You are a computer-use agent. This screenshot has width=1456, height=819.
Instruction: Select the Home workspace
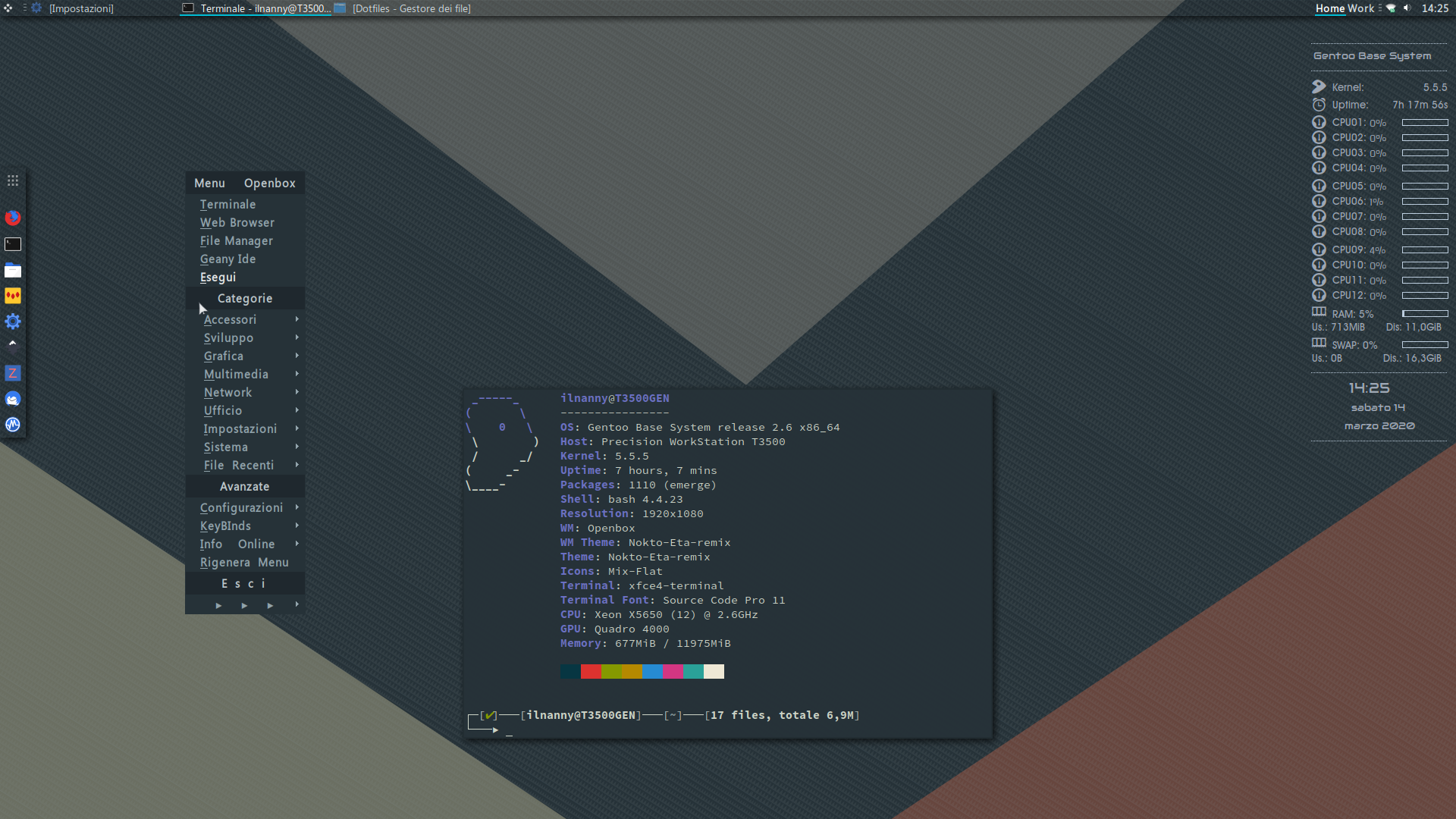[1329, 8]
